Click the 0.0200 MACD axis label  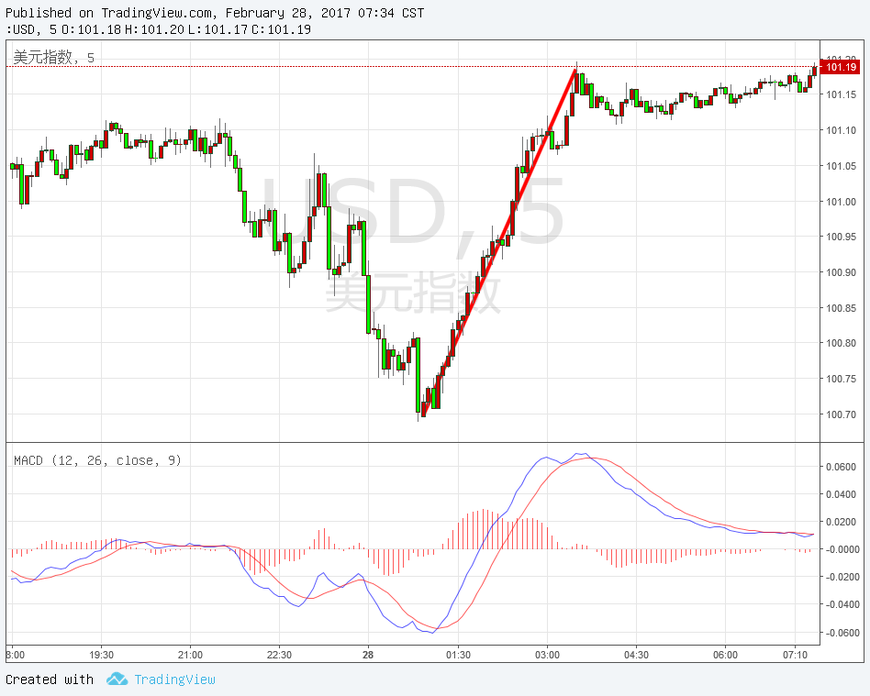point(841,522)
